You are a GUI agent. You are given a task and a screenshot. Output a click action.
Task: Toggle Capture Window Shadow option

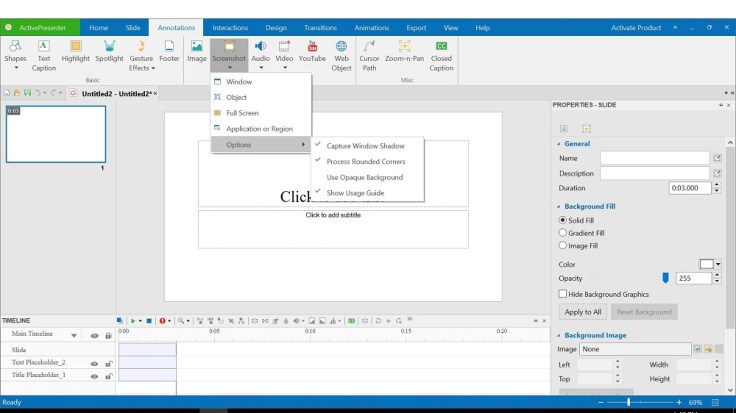tap(367, 146)
